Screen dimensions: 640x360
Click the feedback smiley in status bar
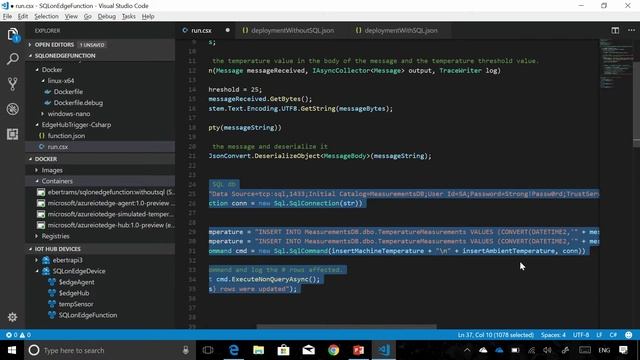pos(629,335)
